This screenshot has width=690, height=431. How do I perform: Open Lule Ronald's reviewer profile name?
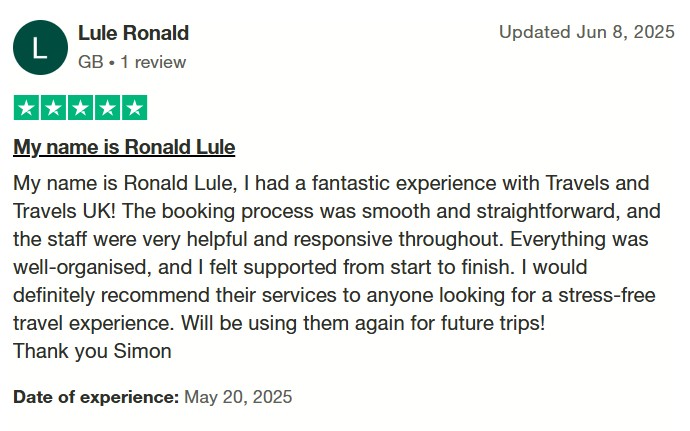pyautogui.click(x=133, y=33)
